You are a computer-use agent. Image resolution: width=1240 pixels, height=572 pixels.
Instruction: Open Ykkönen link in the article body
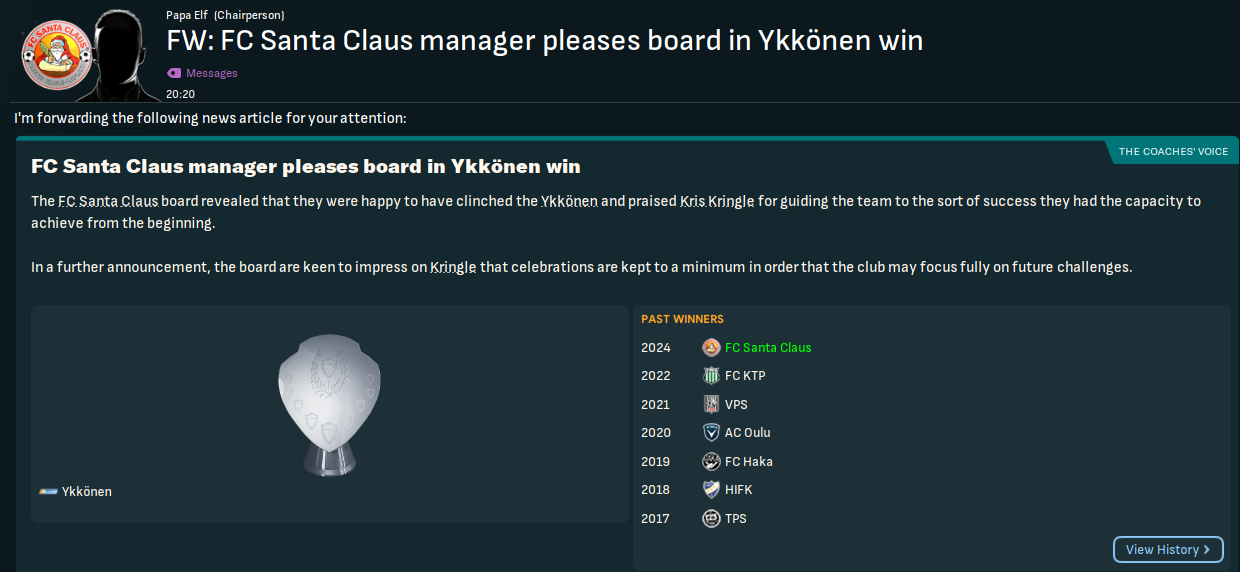(569, 201)
